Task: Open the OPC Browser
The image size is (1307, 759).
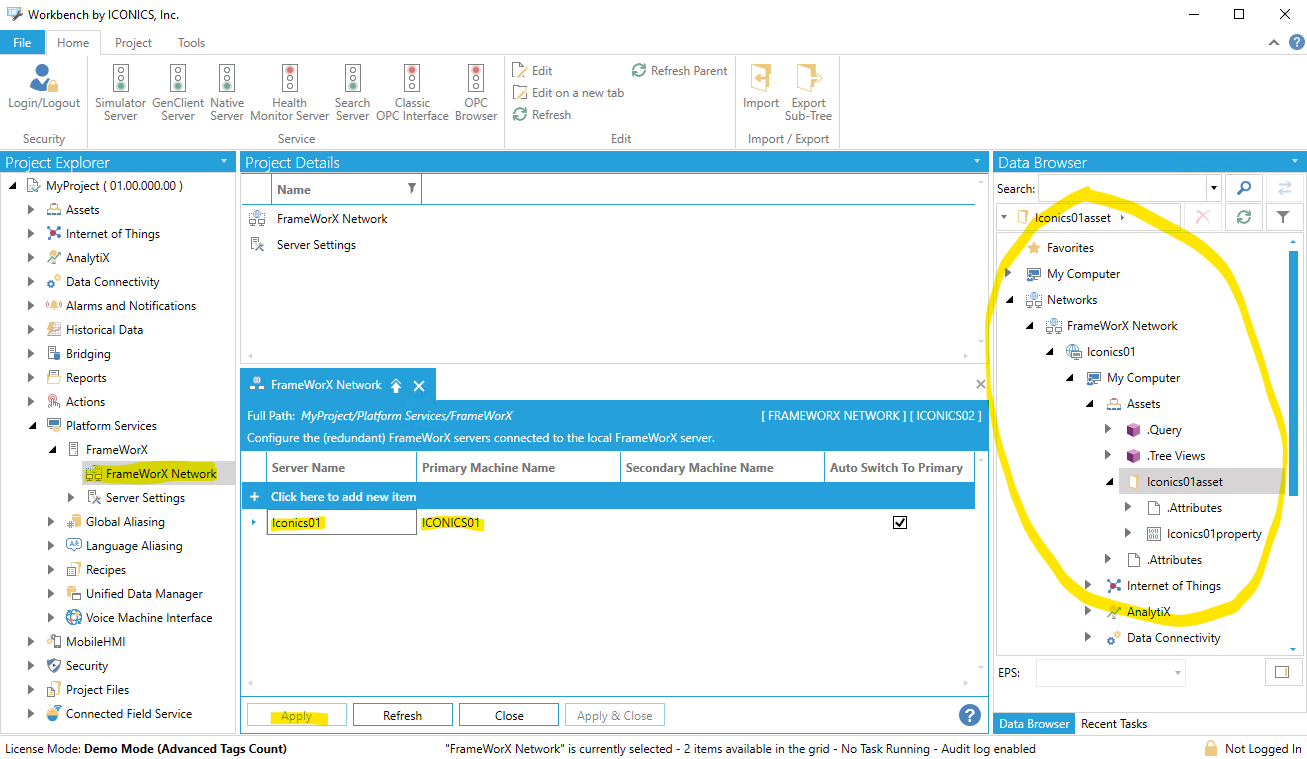Action: click(x=476, y=92)
